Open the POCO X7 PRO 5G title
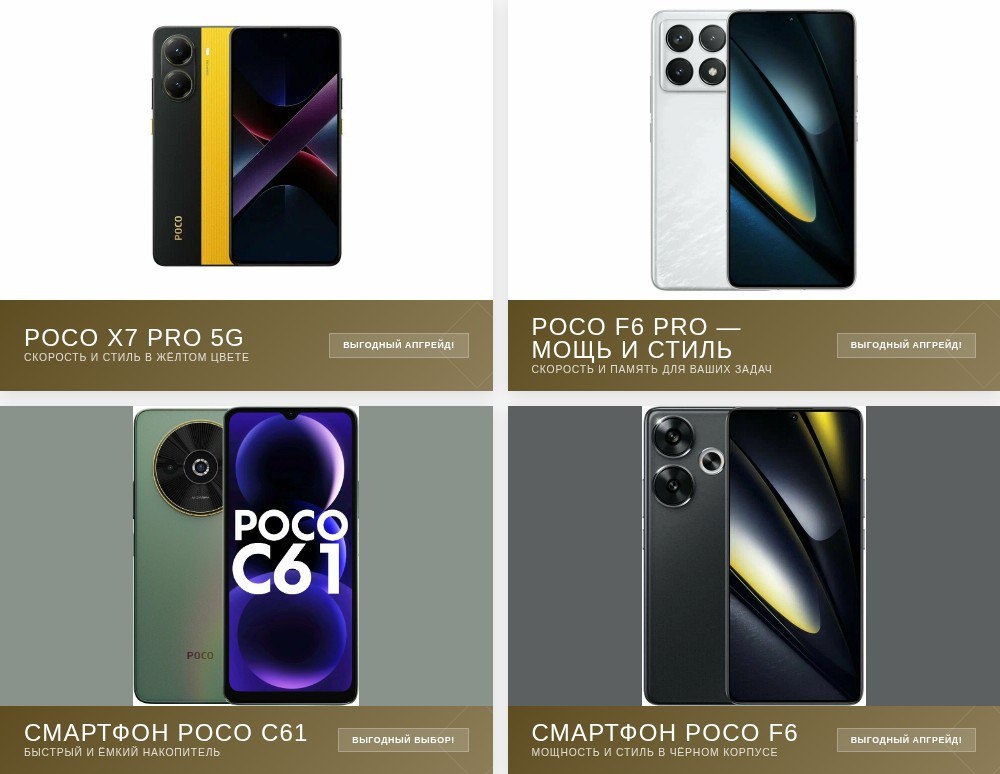This screenshot has width=1000, height=774. 134,337
